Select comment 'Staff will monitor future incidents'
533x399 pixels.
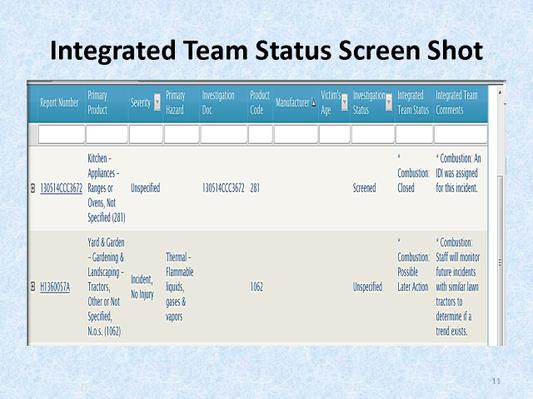[x=458, y=287]
